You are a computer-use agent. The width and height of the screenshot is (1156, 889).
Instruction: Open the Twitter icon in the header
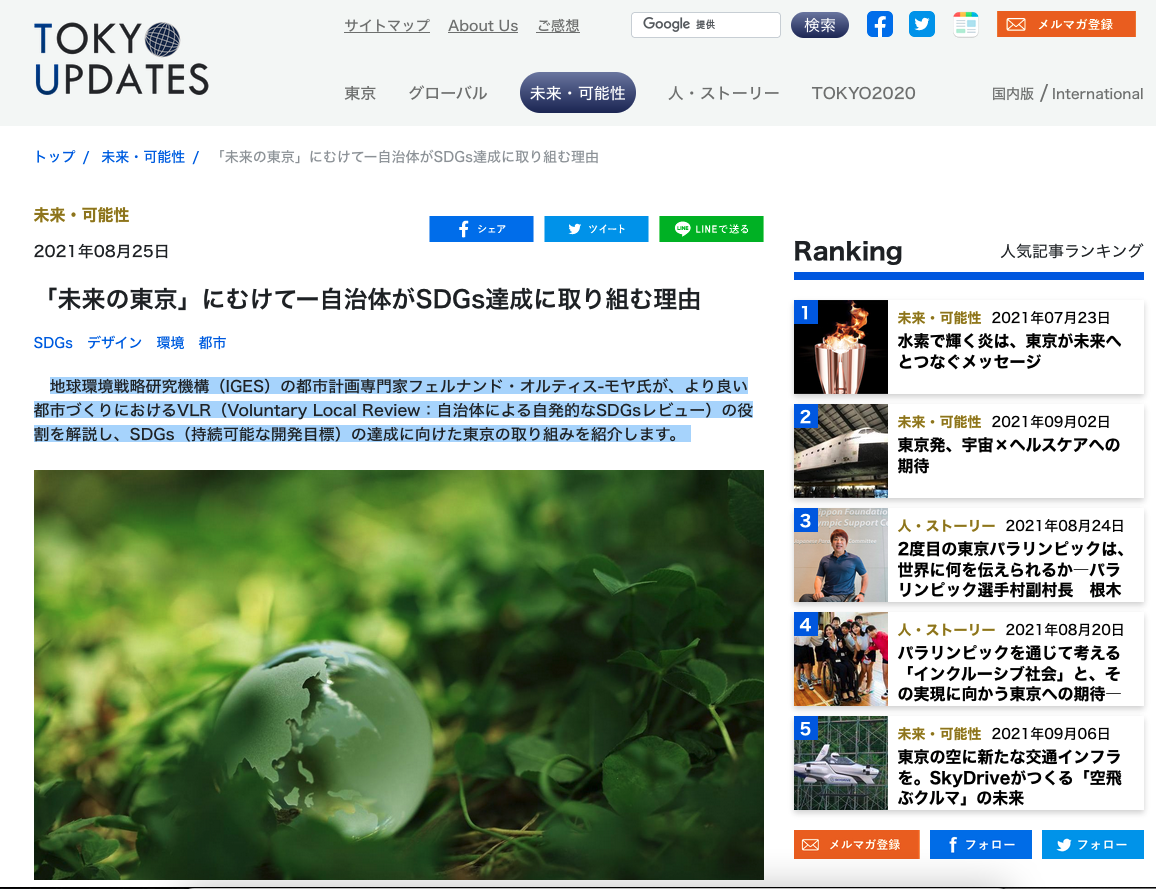(x=922, y=24)
